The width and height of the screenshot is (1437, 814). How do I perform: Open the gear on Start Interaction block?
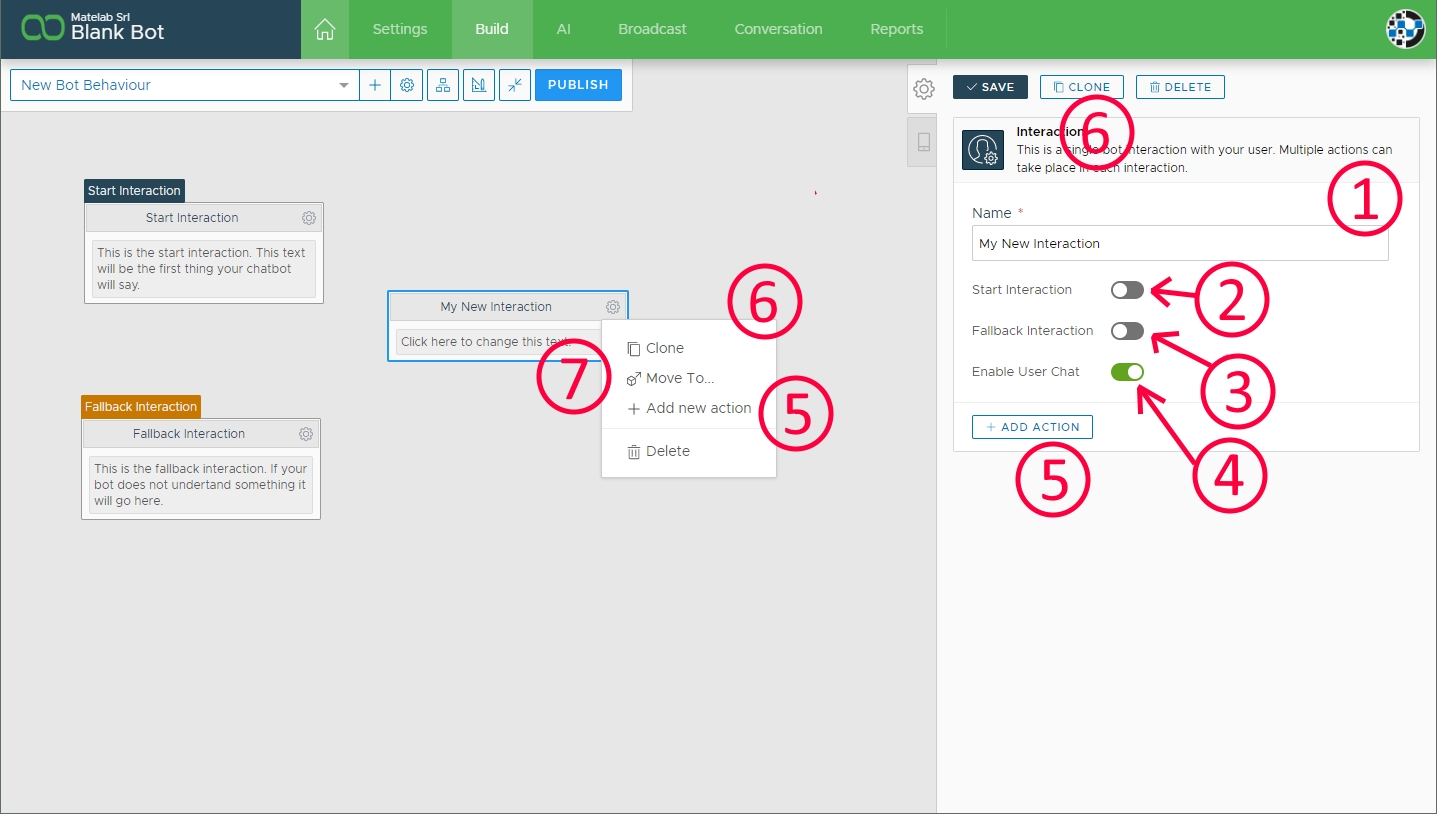[309, 218]
